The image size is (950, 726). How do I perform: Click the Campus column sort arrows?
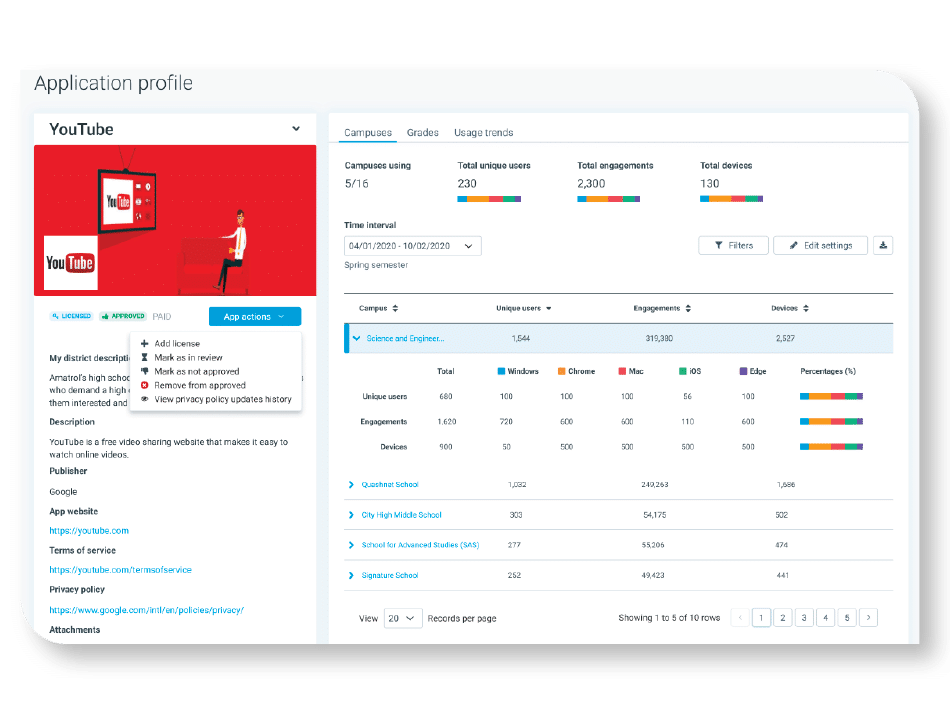point(395,308)
